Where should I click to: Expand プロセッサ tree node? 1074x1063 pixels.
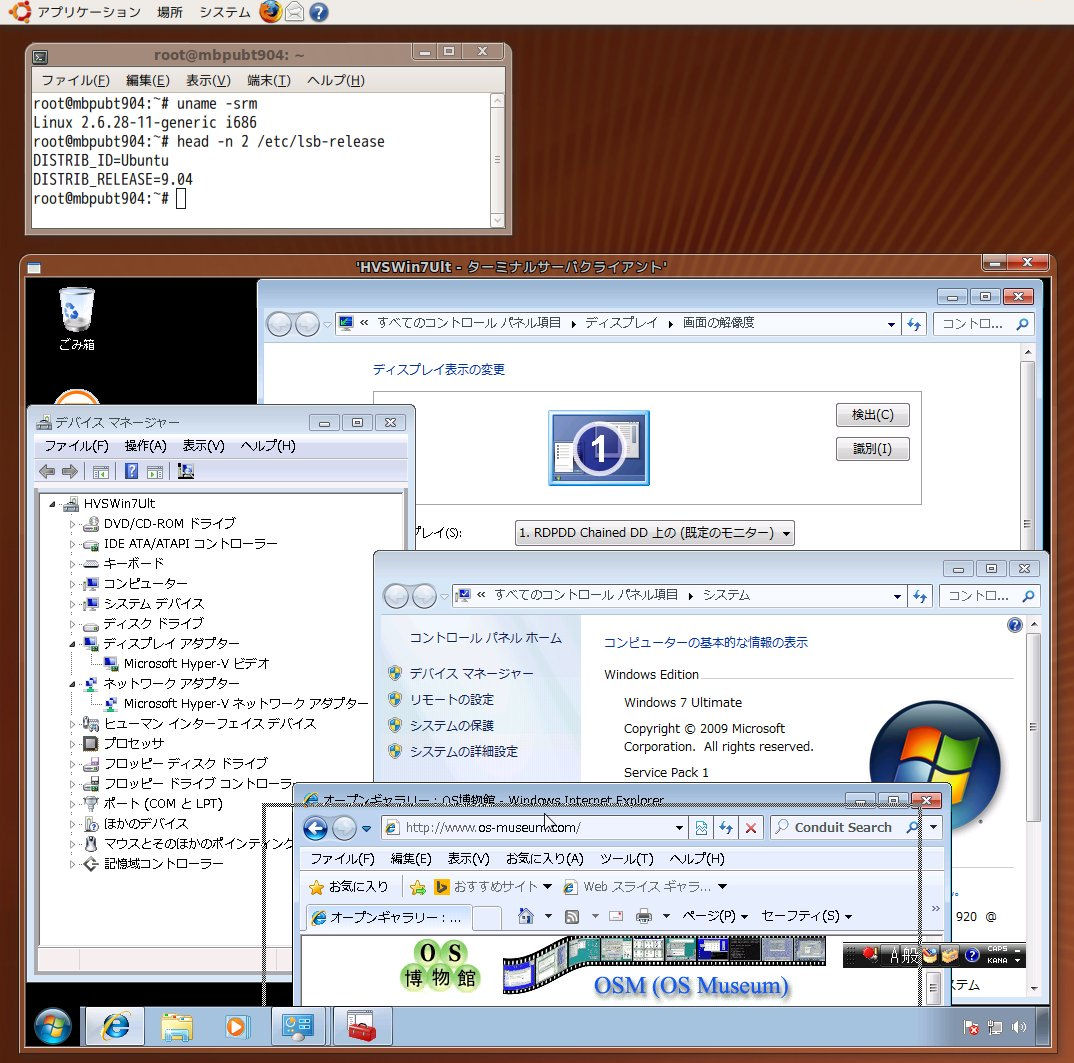(73, 744)
